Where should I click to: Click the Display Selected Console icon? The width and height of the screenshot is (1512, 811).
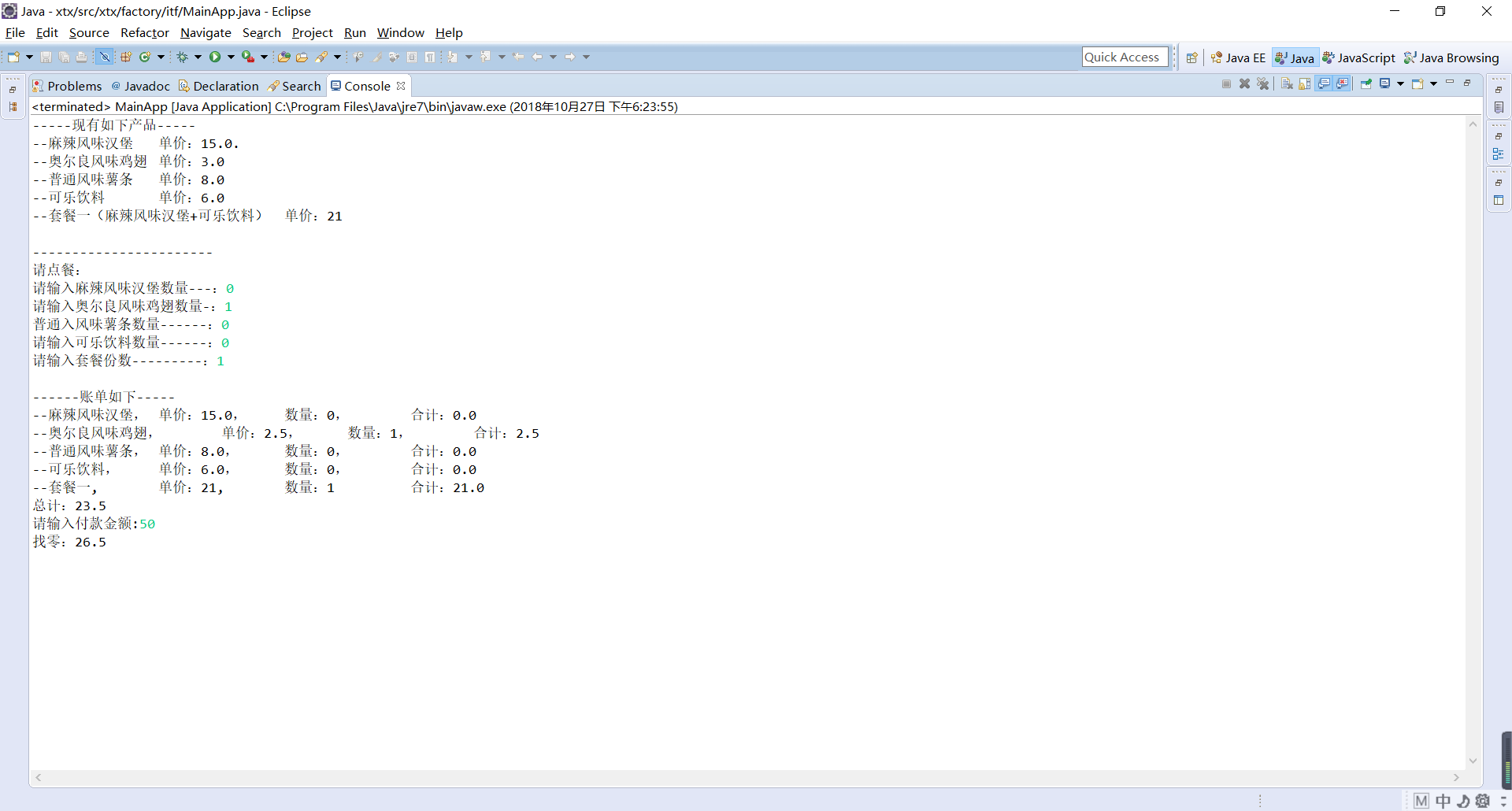click(1384, 83)
